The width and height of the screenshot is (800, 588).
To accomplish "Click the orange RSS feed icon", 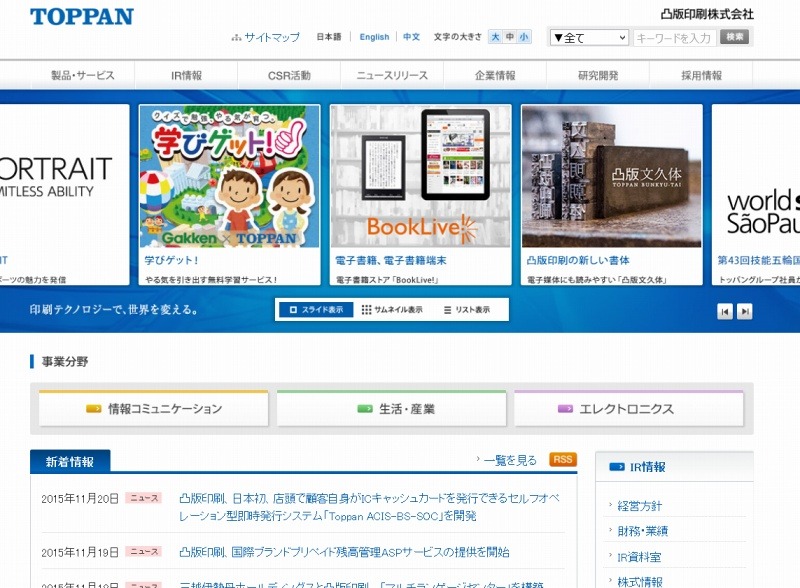I will 563,459.
